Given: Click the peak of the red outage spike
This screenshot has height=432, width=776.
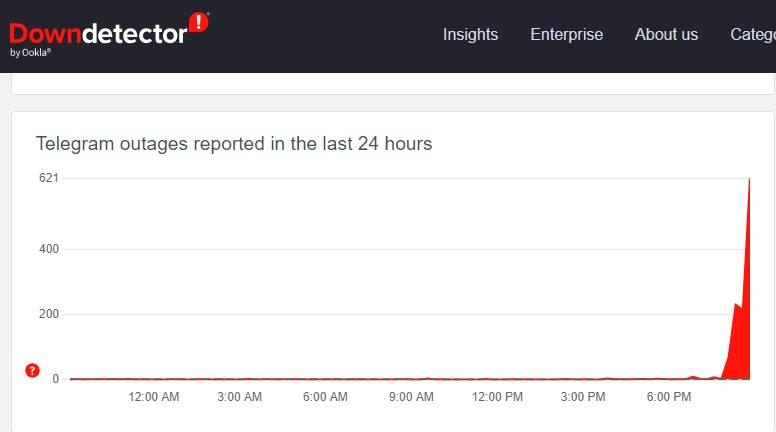Looking at the screenshot, I should 749,179.
